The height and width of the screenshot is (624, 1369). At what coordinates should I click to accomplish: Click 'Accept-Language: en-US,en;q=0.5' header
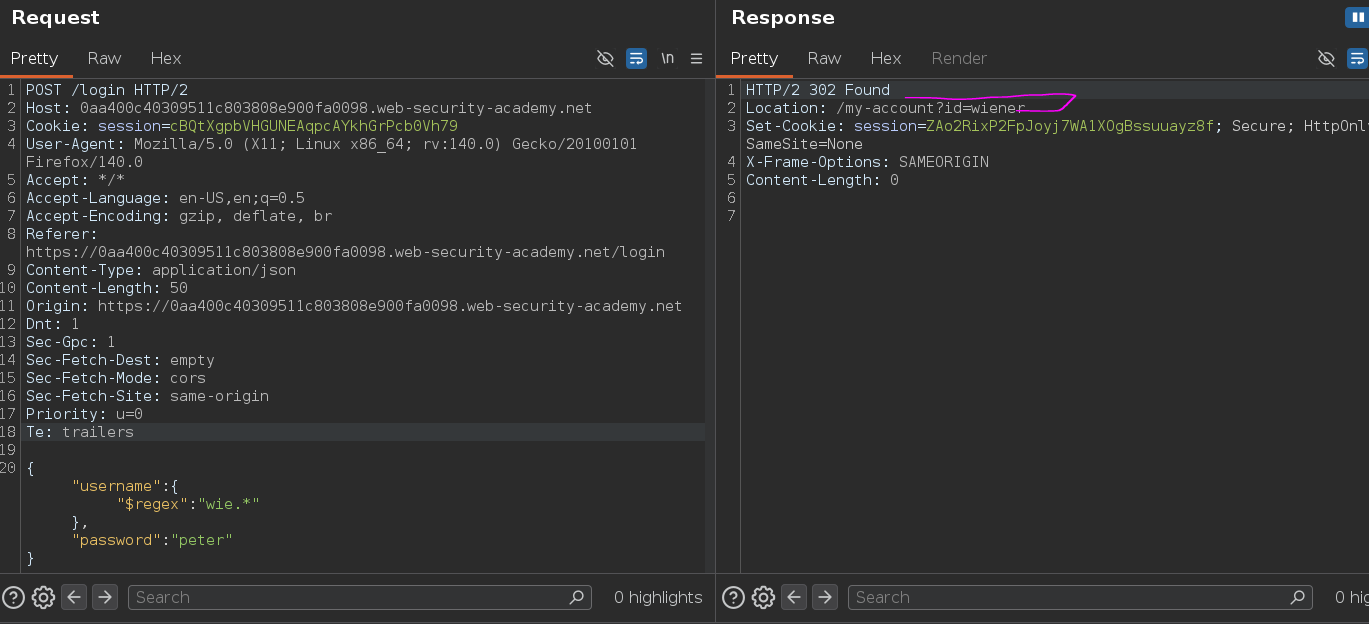coord(166,198)
